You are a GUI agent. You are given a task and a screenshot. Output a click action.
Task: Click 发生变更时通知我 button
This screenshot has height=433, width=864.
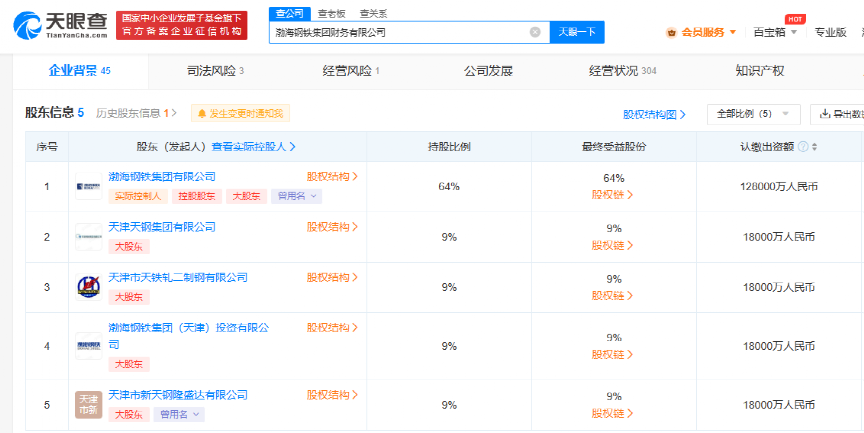(x=240, y=113)
